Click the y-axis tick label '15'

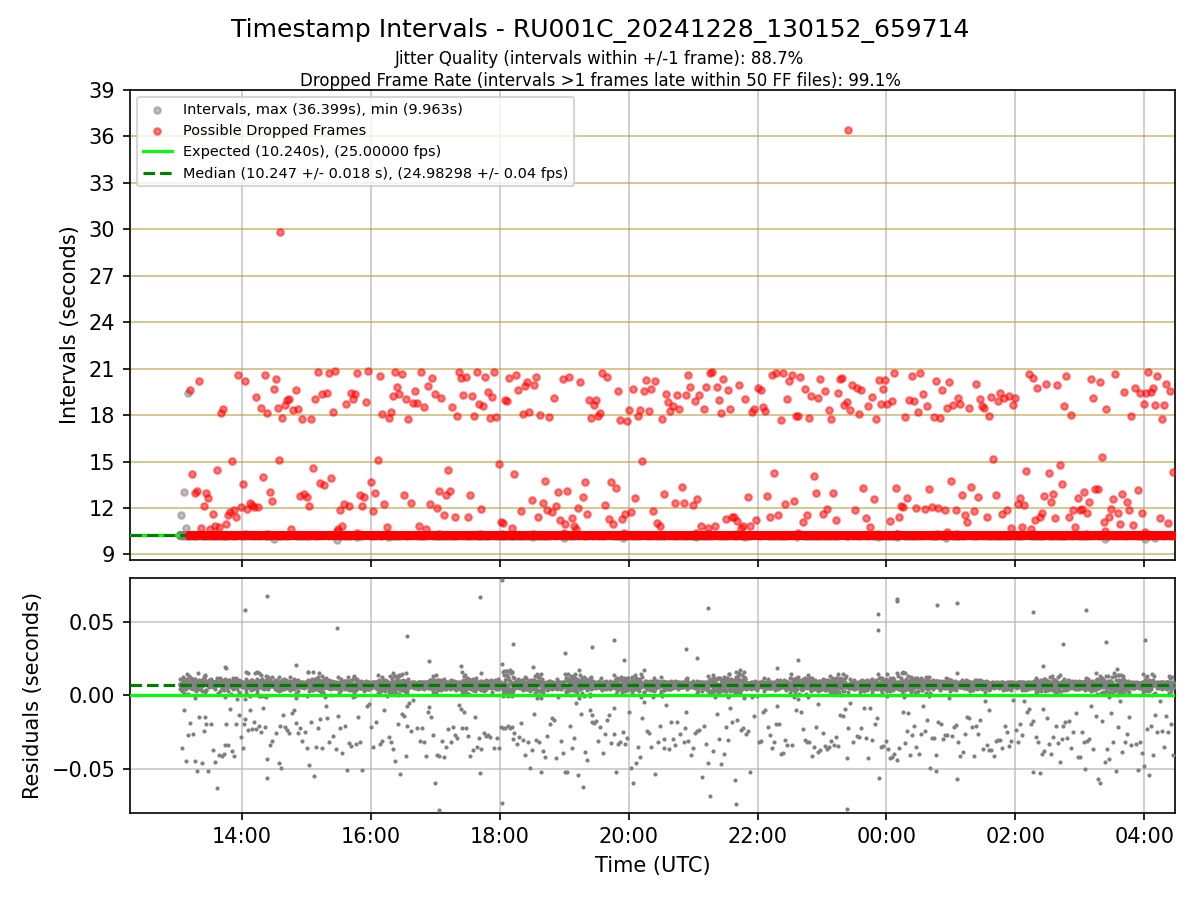coord(103,462)
